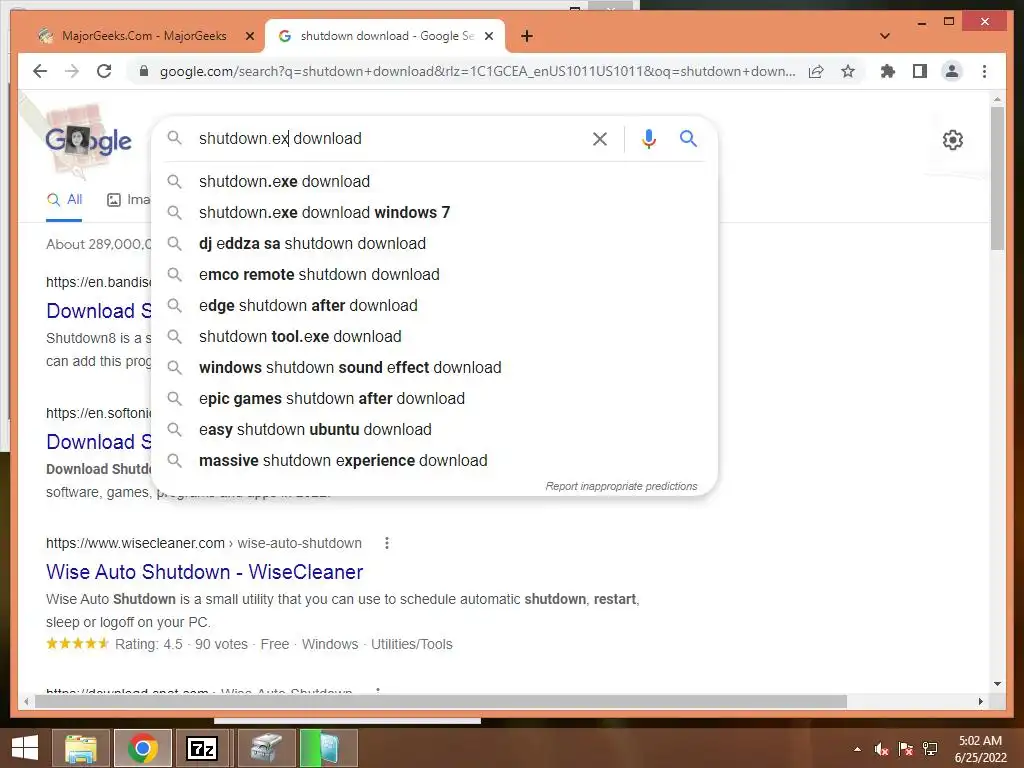
Task: Open the en.bandisoft Download result title
Action: [x=99, y=311]
